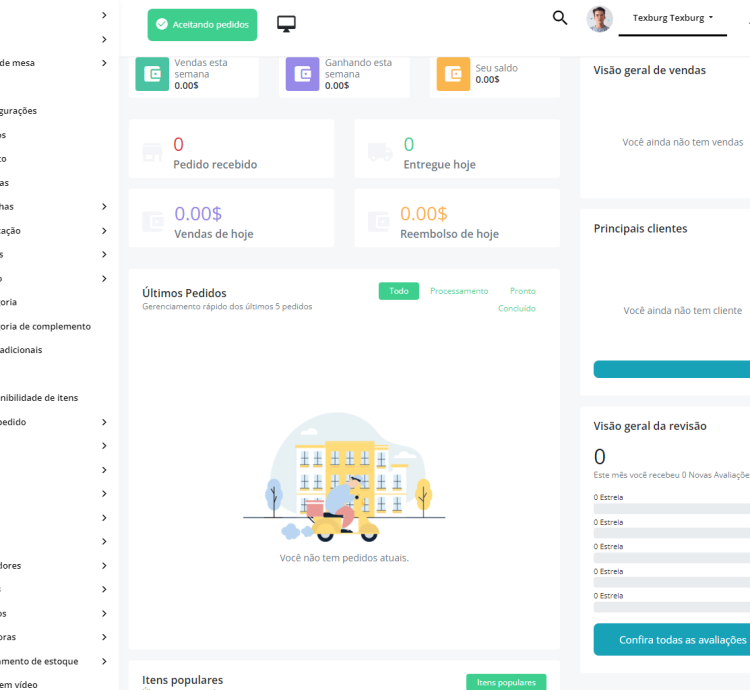
Task: Toggle the Aceitando pedidos status button
Action: click(x=202, y=24)
